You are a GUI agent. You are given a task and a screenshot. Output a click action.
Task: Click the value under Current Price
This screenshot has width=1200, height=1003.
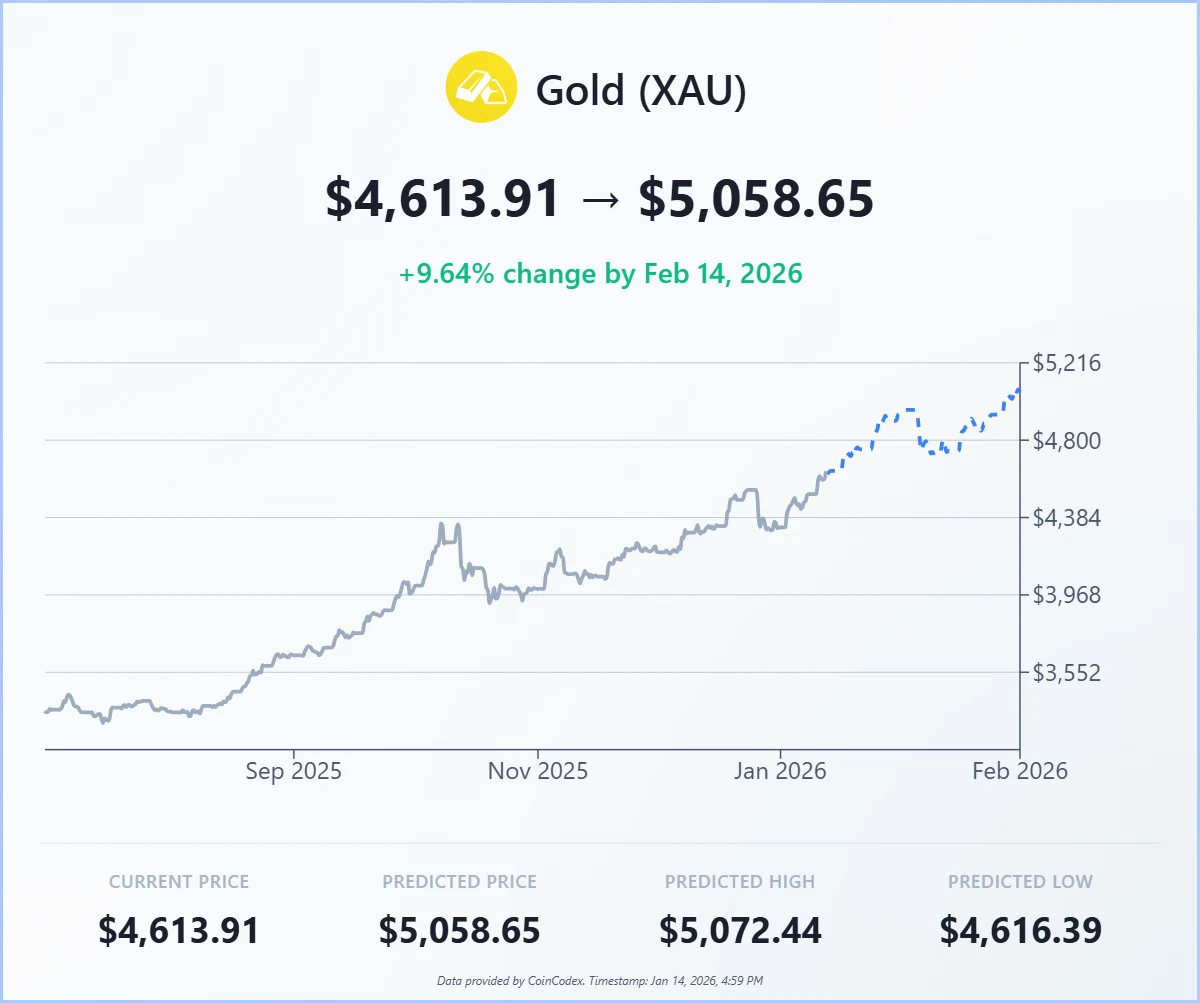click(179, 931)
